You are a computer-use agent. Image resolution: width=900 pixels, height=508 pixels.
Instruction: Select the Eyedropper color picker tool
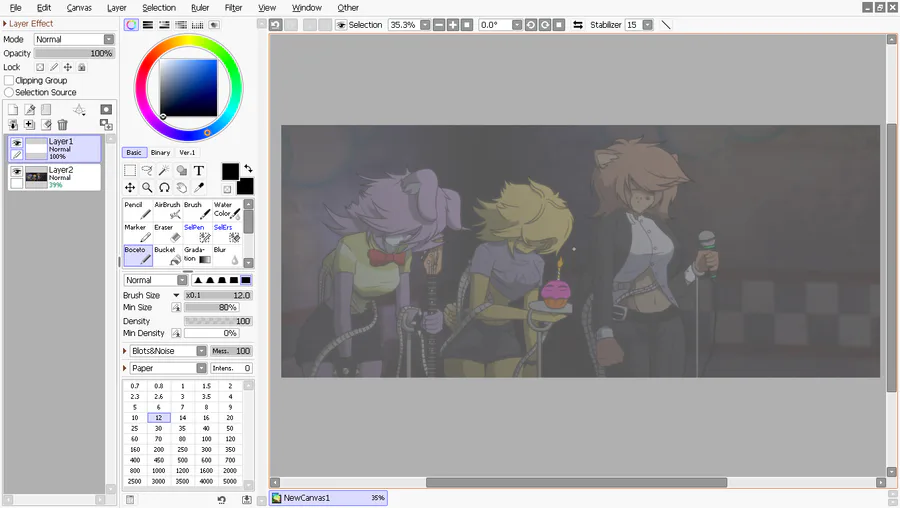pyautogui.click(x=199, y=188)
